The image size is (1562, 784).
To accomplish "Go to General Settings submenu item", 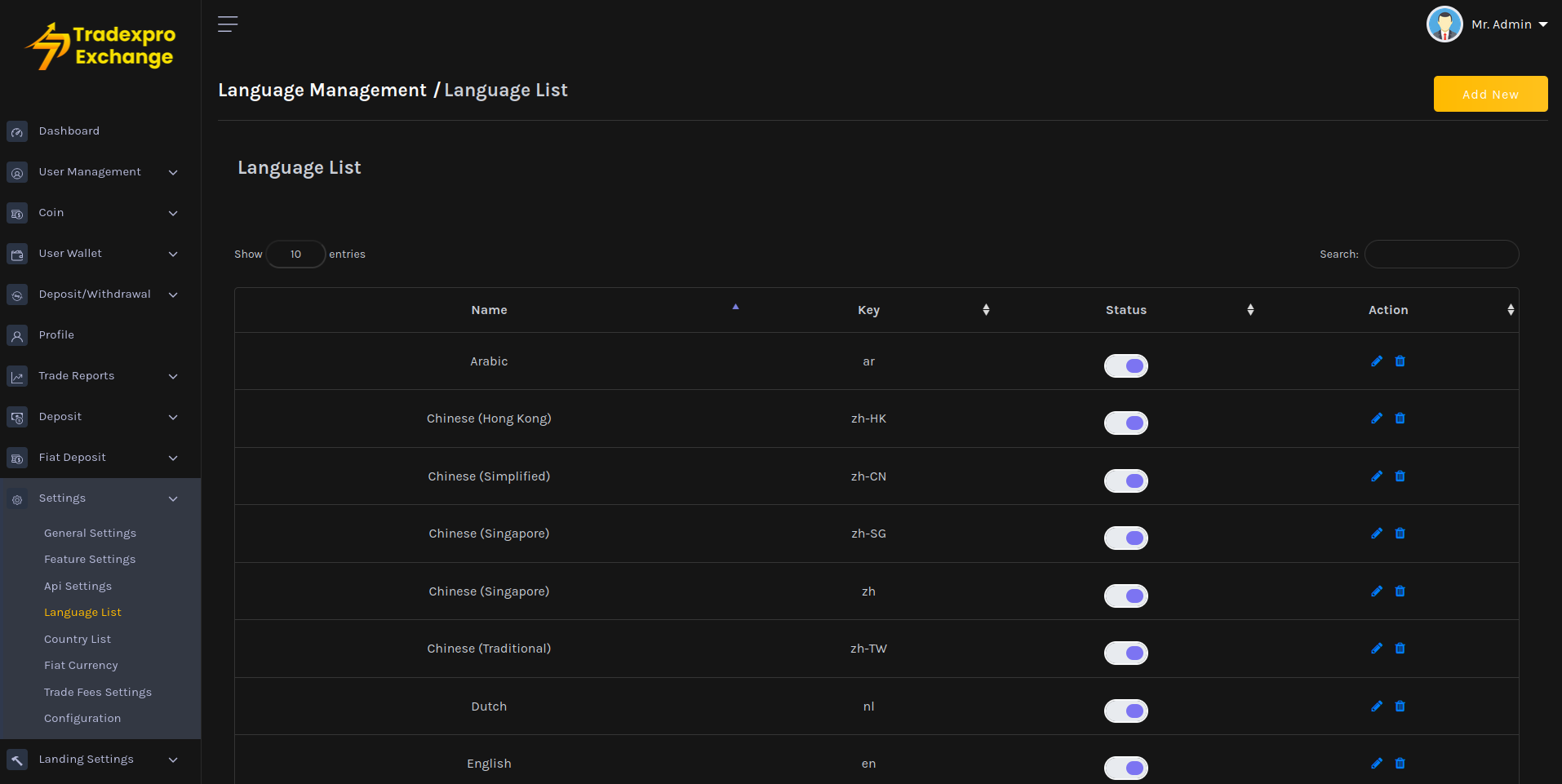I will pyautogui.click(x=90, y=534).
